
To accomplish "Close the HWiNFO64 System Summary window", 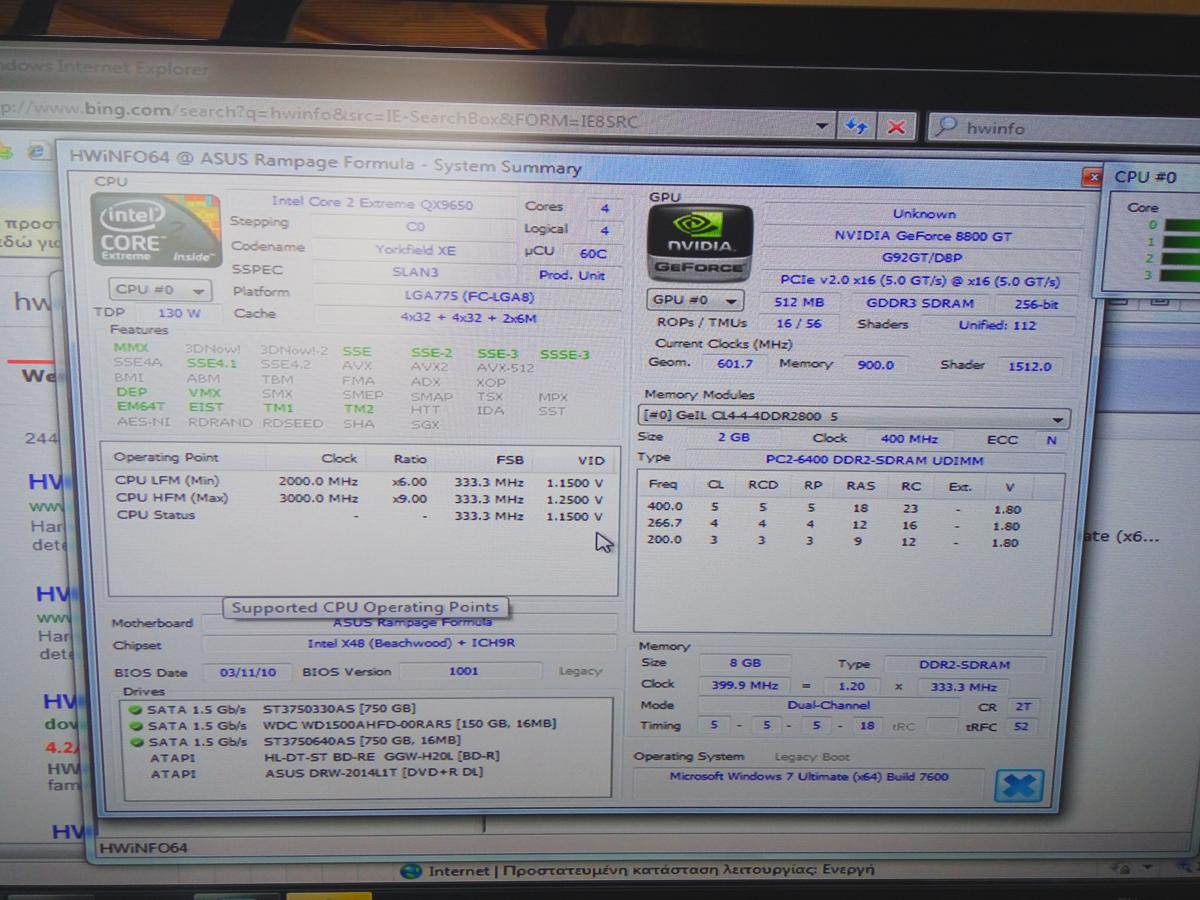I will point(1092,178).
